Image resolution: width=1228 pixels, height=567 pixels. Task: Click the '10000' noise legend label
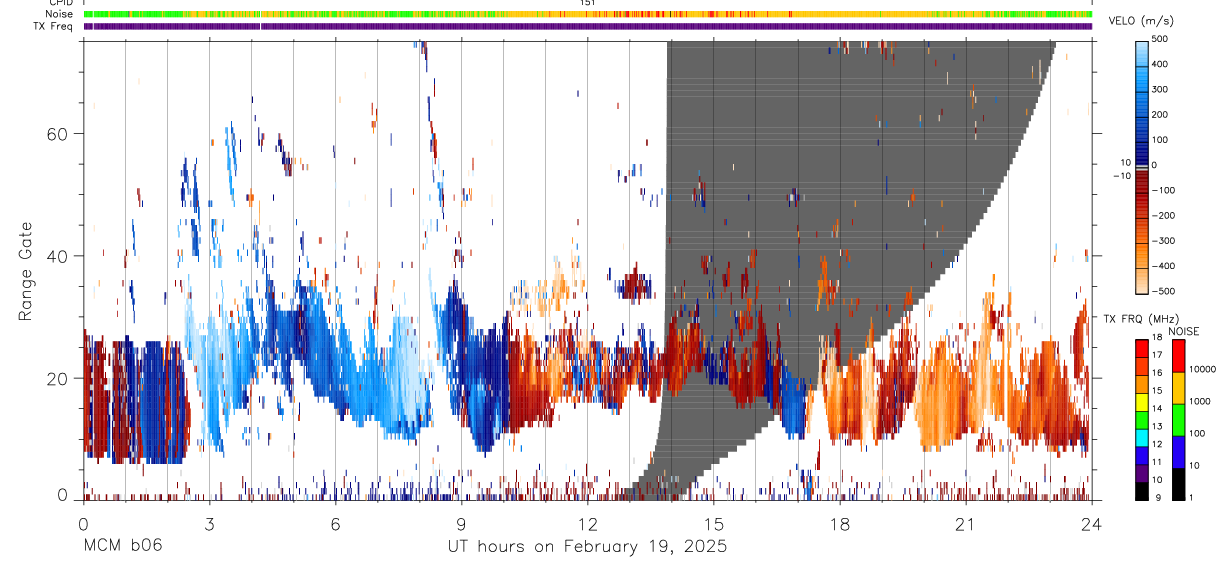coord(1204,370)
